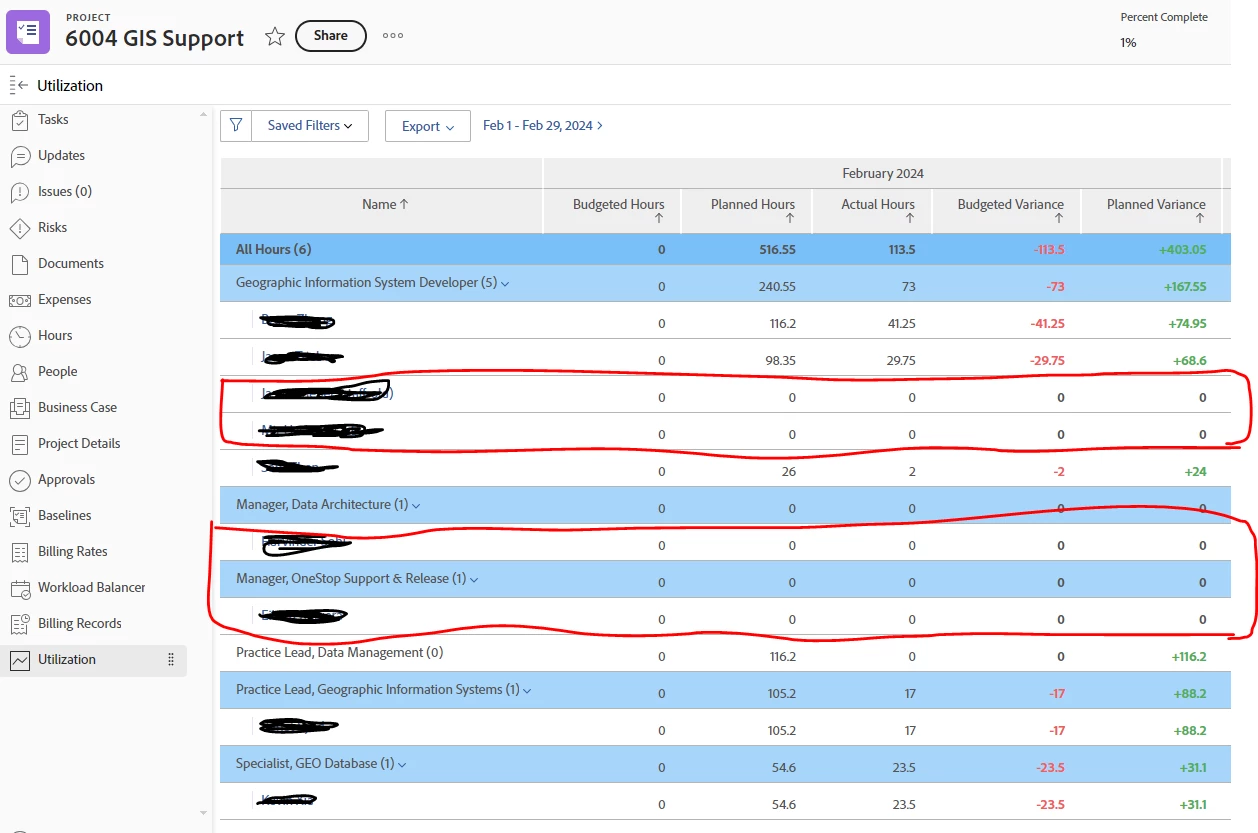Sort by Actual Hours column
1258x833 pixels.
[878, 210]
